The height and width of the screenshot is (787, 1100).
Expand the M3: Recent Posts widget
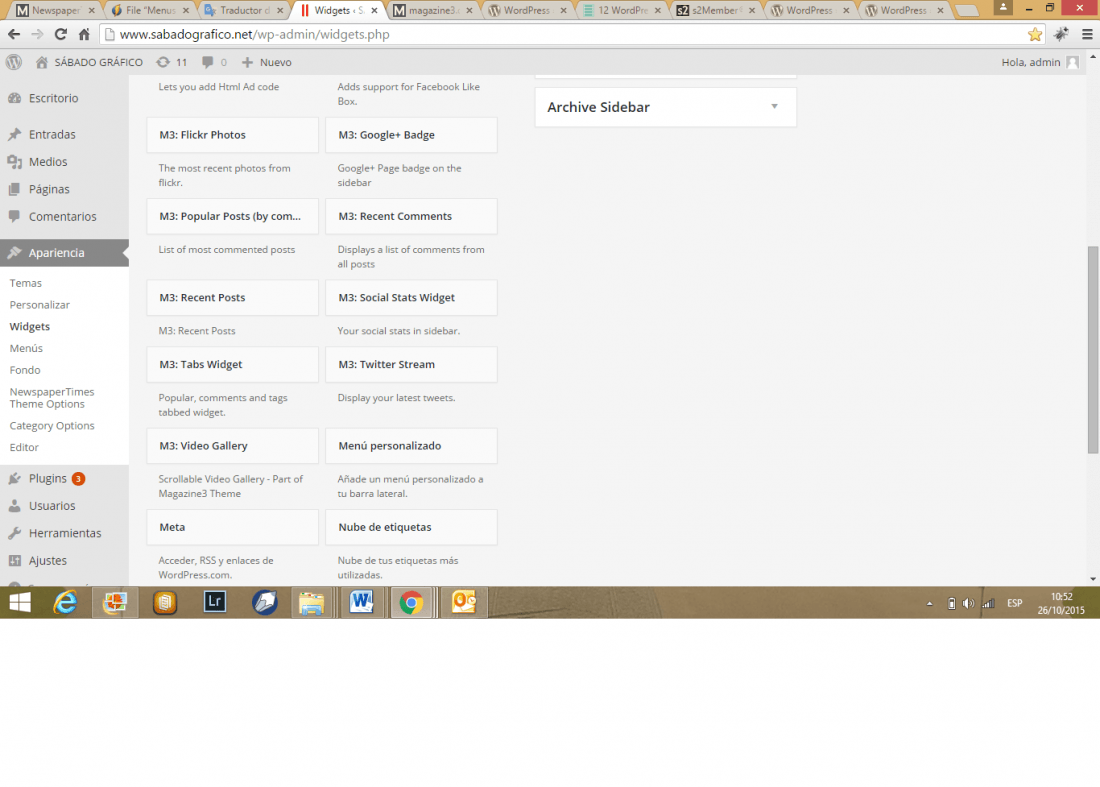[x=232, y=297]
